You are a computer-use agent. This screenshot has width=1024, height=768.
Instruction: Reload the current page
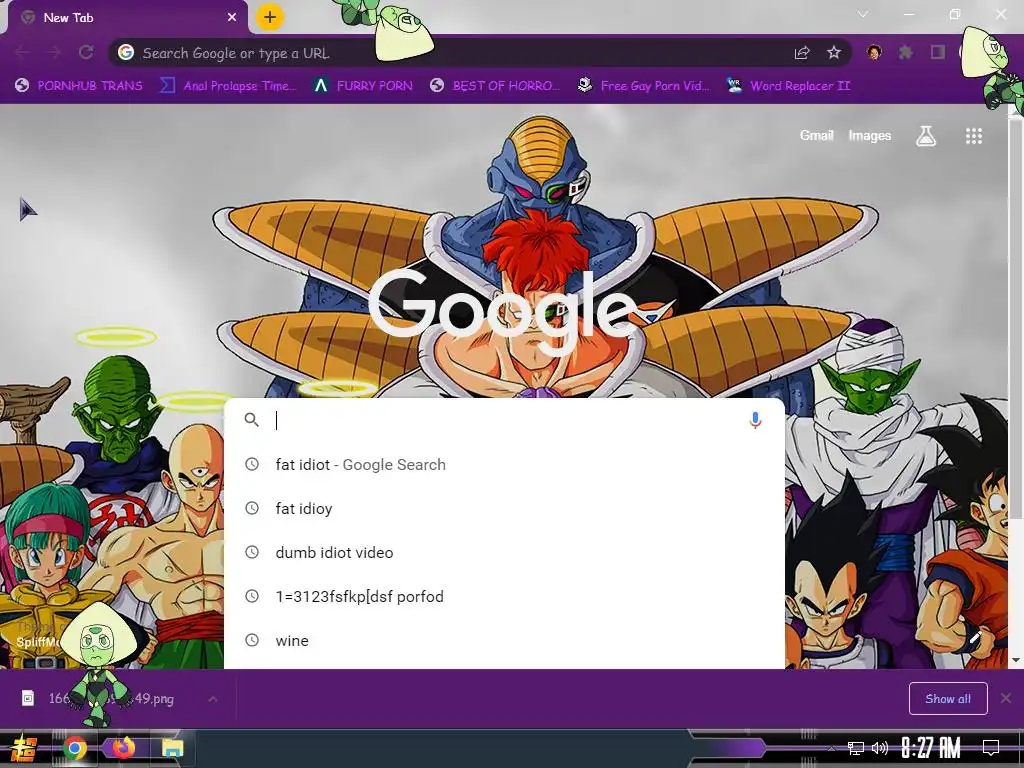[x=86, y=52]
